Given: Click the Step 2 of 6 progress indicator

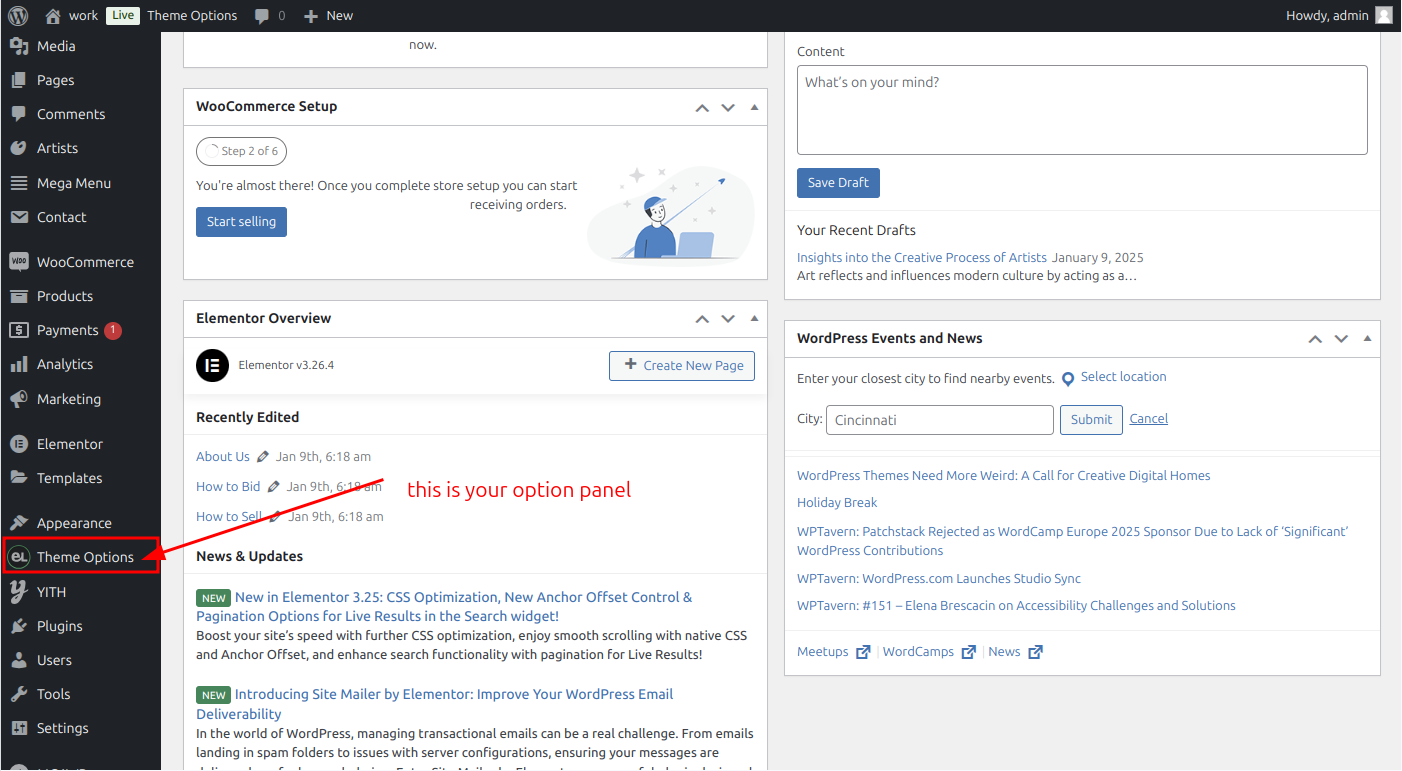Looking at the screenshot, I should point(241,151).
